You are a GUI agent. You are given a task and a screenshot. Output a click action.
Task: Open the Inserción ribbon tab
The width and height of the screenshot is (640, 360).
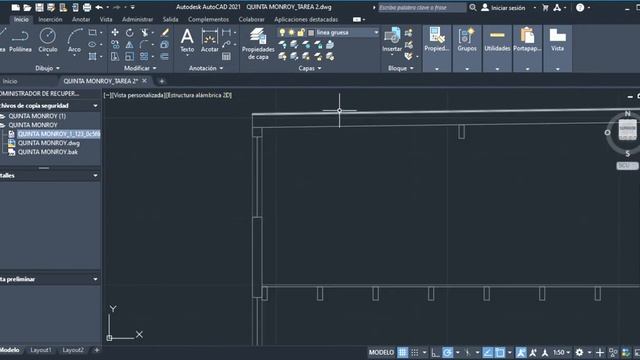50,19
